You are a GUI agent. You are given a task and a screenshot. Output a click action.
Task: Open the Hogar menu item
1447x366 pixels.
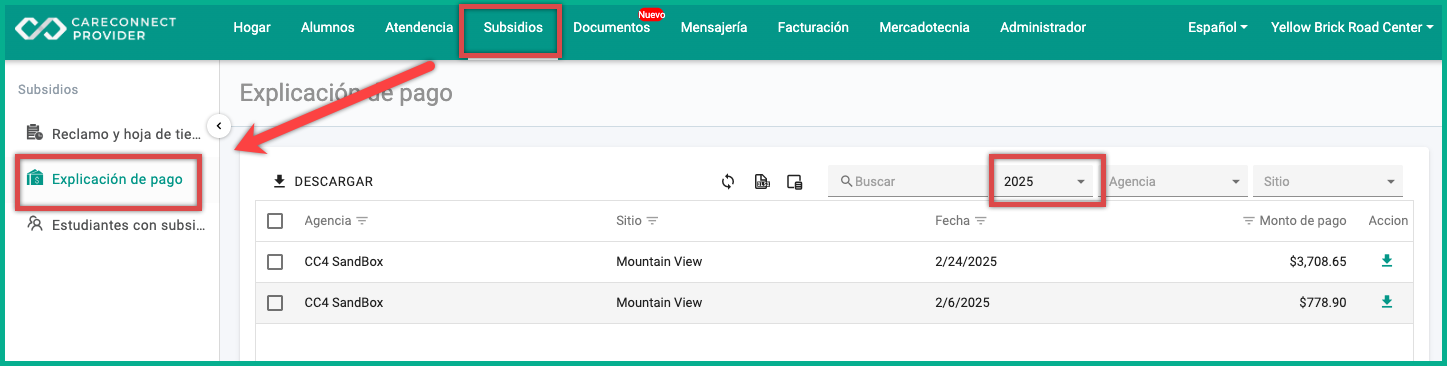(x=252, y=28)
